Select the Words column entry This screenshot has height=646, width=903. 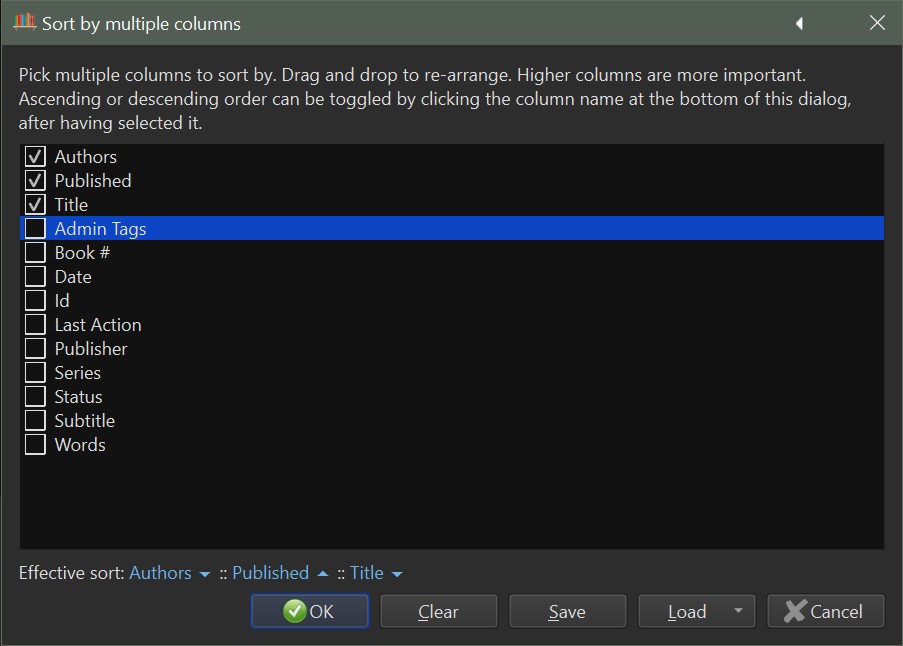[x=80, y=445]
